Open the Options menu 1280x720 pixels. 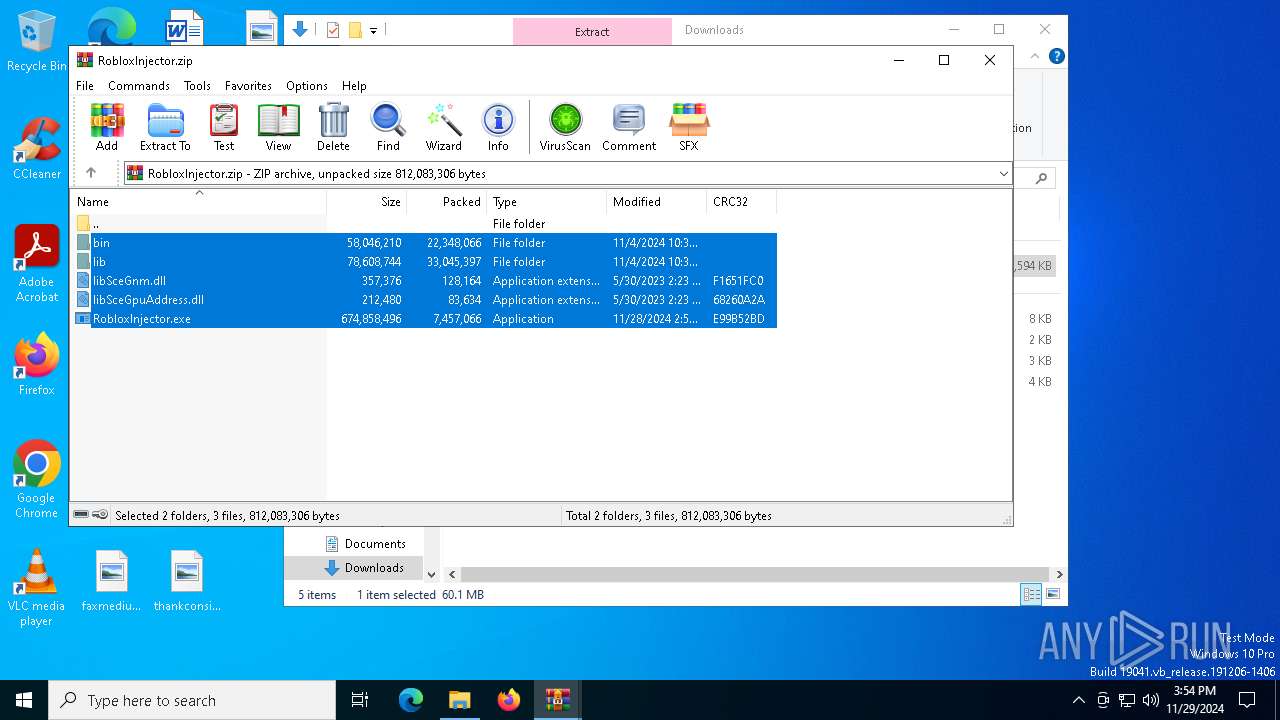[x=307, y=86]
